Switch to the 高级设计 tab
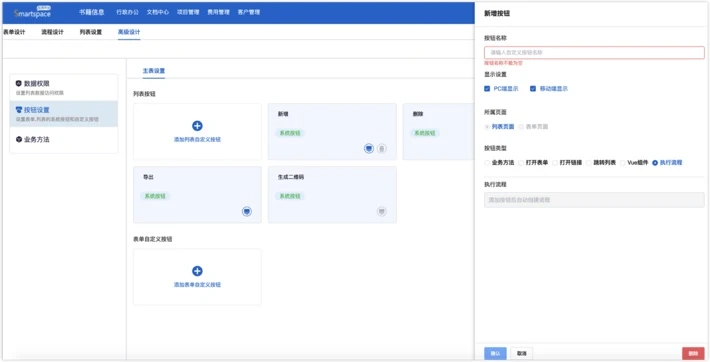The height and width of the screenshot is (362, 710). click(x=129, y=32)
